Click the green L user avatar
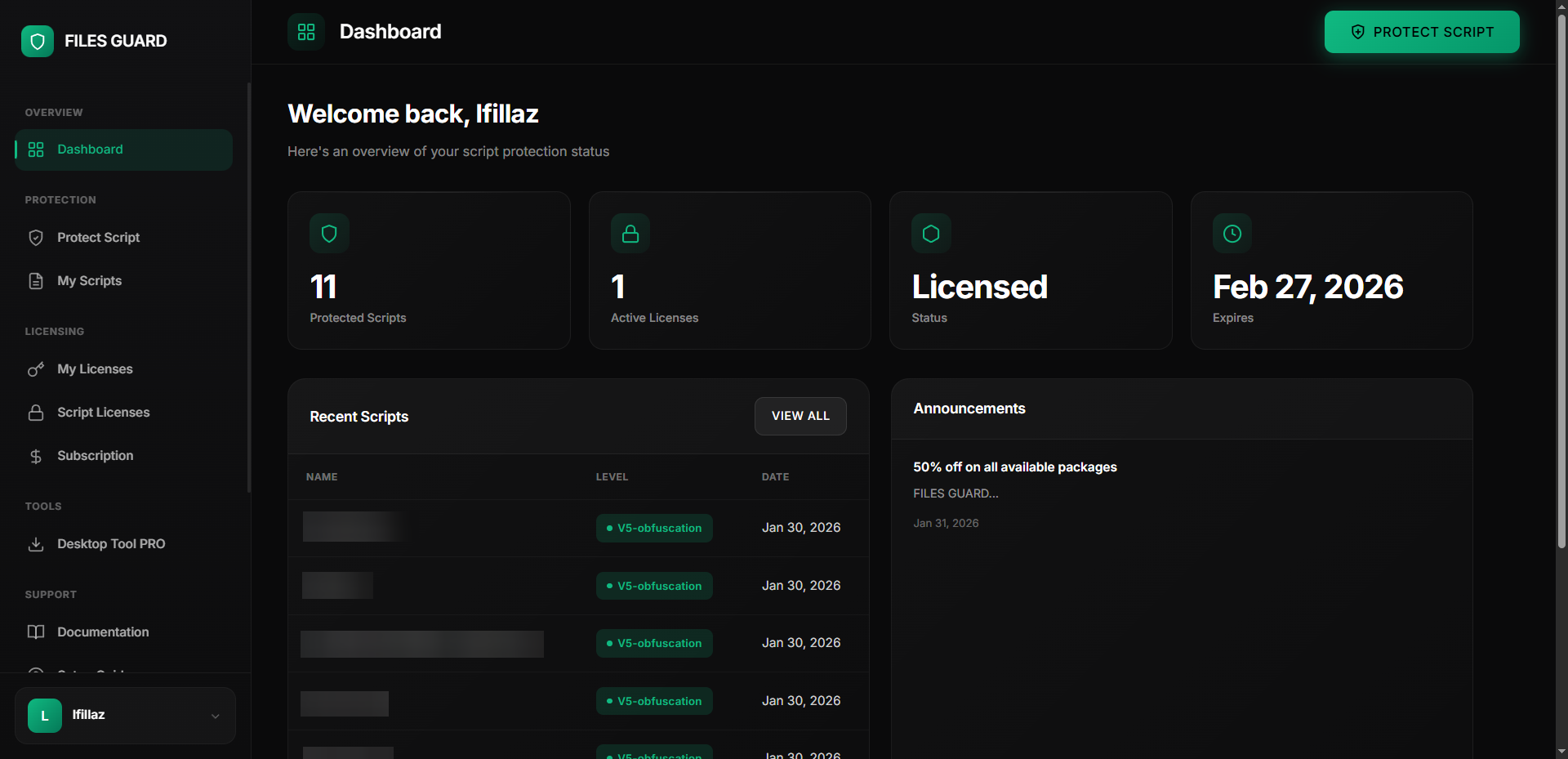 pos(45,716)
